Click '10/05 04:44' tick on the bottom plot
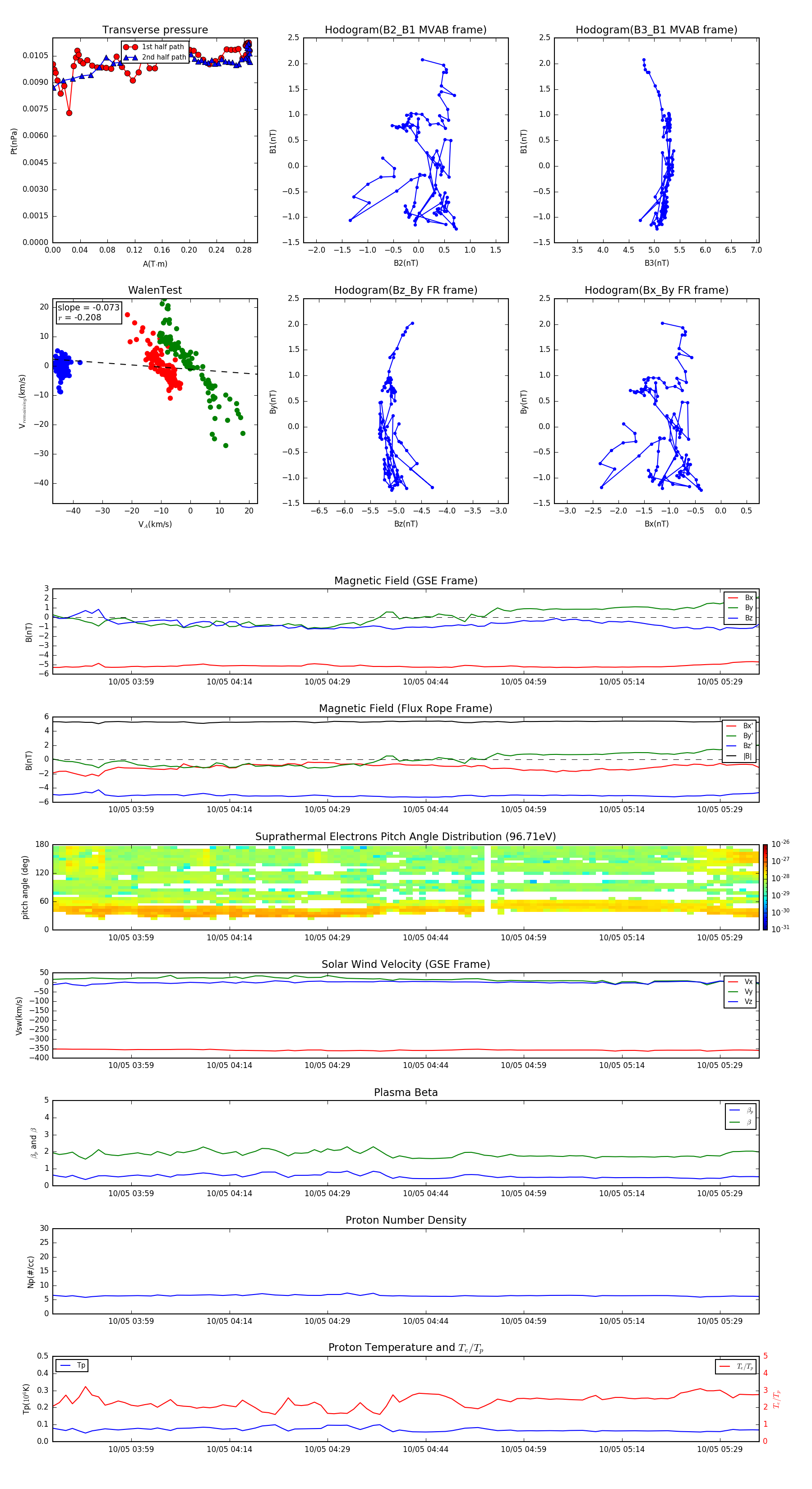 point(425,1449)
